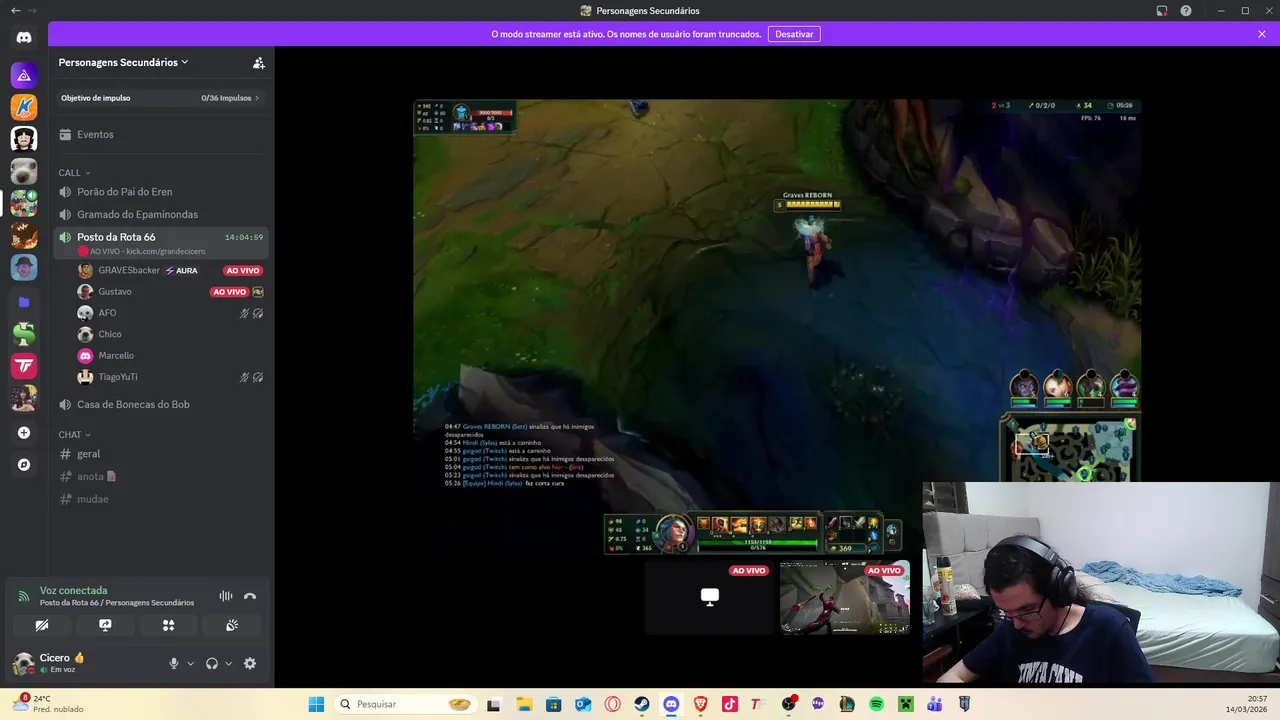Image resolution: width=1280 pixels, height=720 pixels.
Task: Open the red character live stream thumbnail
Action: (x=845, y=597)
